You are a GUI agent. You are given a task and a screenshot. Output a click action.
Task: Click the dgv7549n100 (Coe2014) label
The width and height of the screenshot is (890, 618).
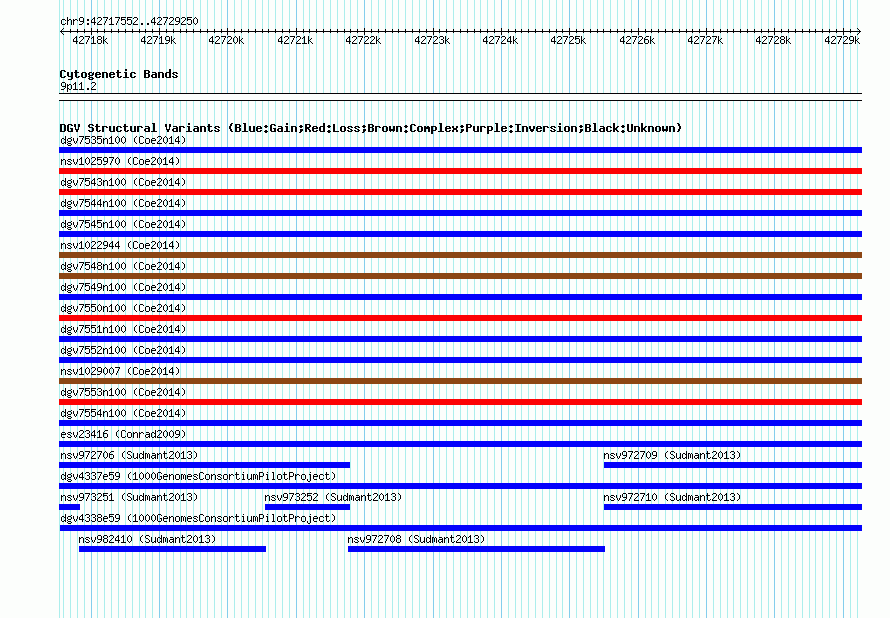[123, 287]
